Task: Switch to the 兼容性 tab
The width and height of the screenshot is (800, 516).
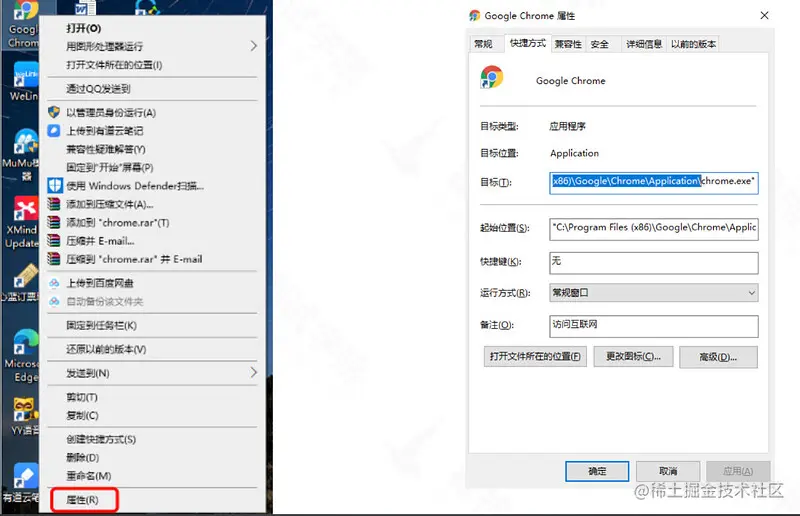Action: click(x=568, y=44)
